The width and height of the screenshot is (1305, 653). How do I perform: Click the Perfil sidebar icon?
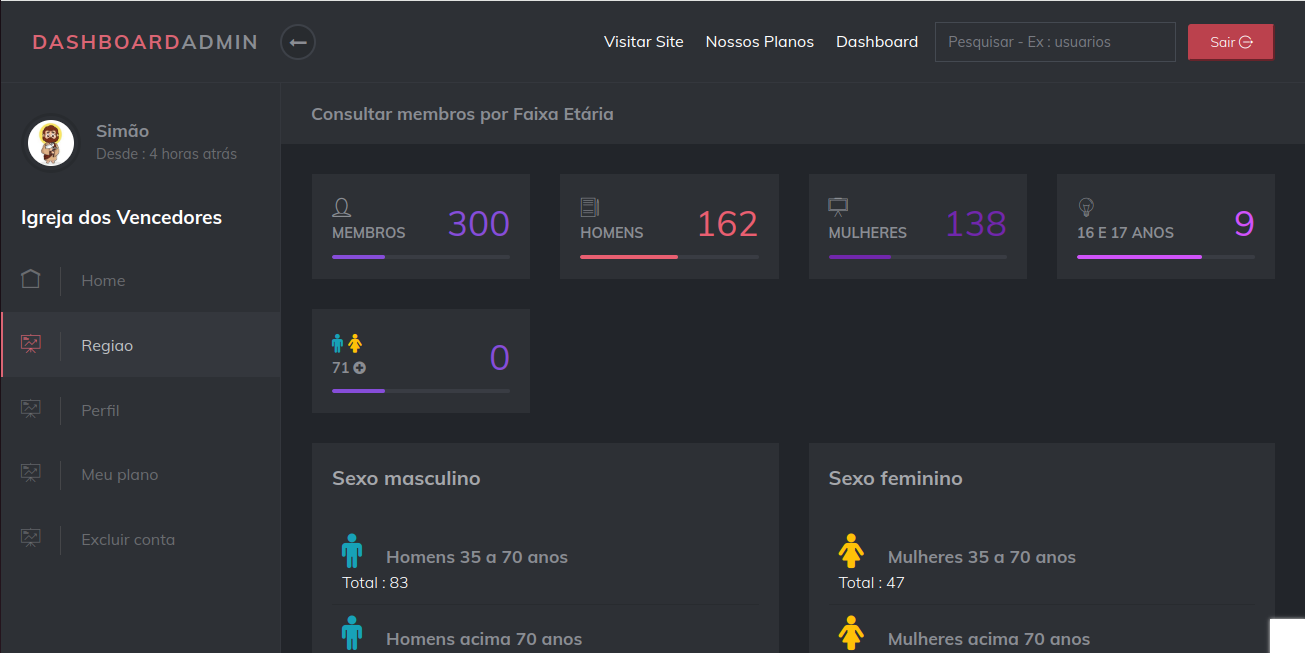coord(31,410)
